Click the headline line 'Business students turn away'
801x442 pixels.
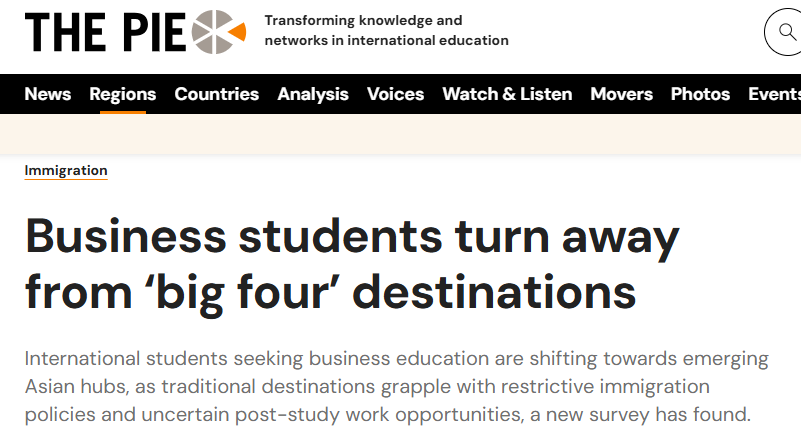coord(352,237)
